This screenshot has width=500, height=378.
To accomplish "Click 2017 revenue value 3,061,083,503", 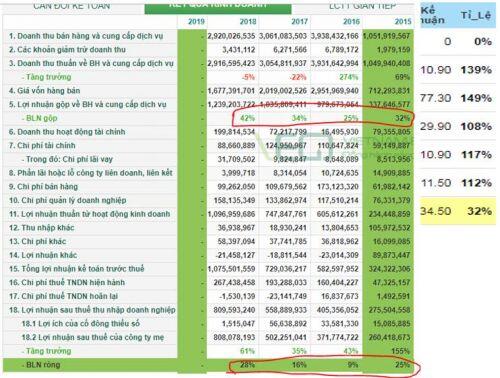I will (x=283, y=36).
